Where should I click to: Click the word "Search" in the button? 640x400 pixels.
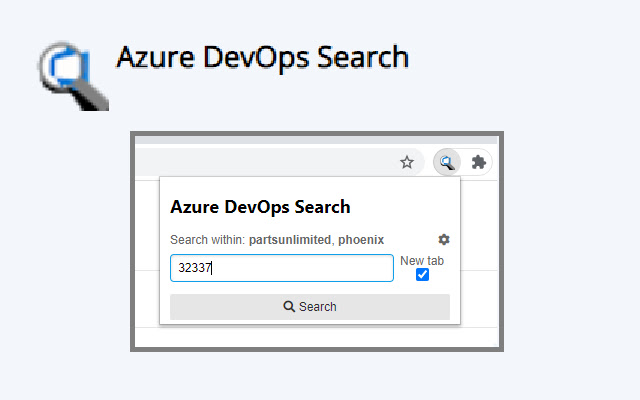coord(318,307)
